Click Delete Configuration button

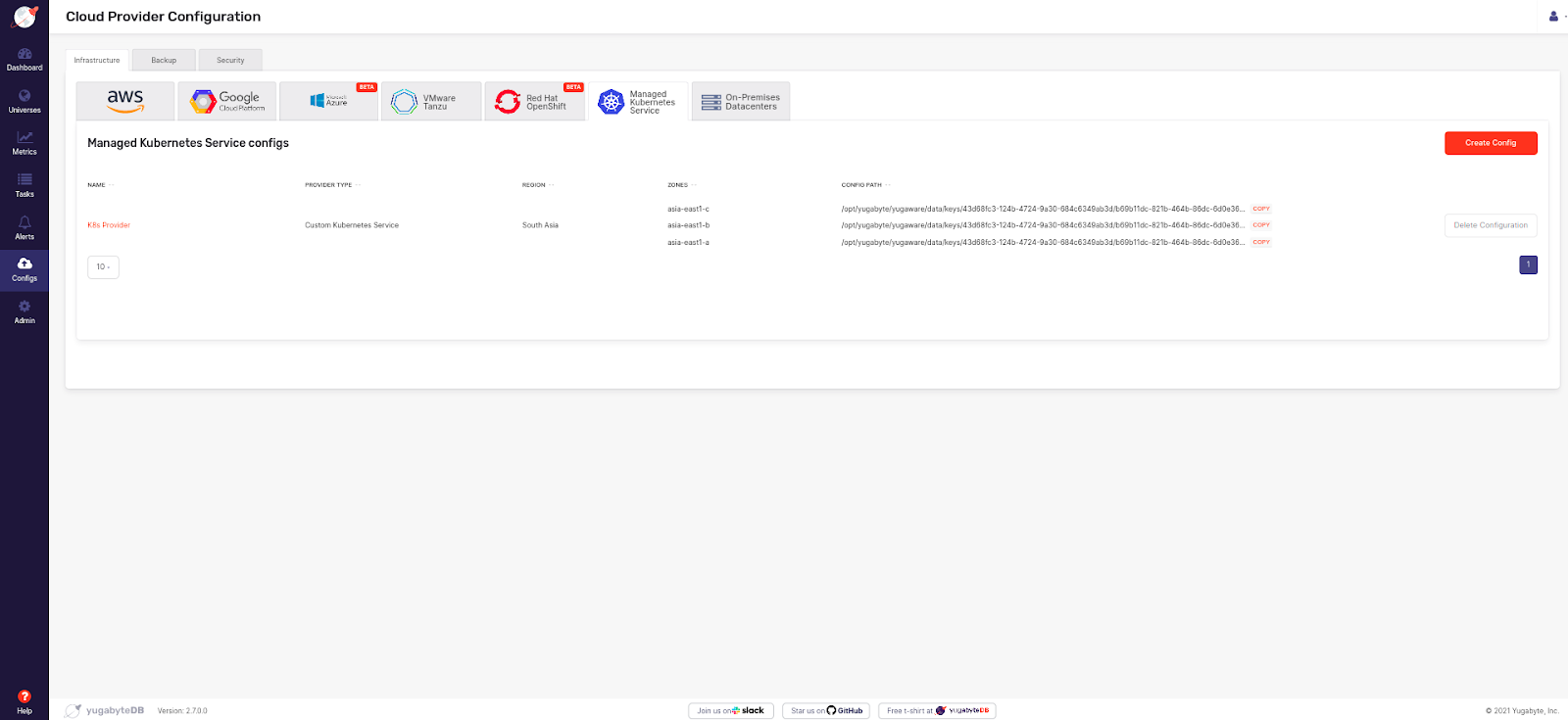[1490, 225]
